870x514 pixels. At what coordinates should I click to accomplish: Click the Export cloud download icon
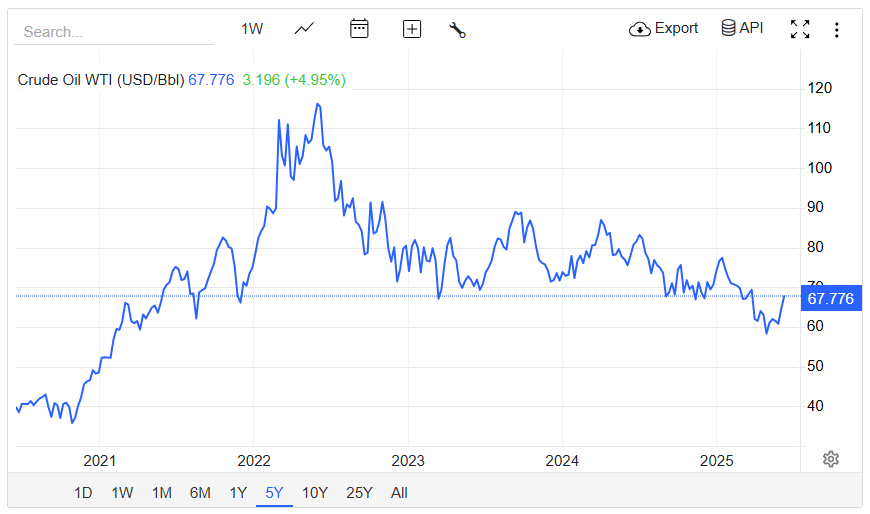point(640,29)
